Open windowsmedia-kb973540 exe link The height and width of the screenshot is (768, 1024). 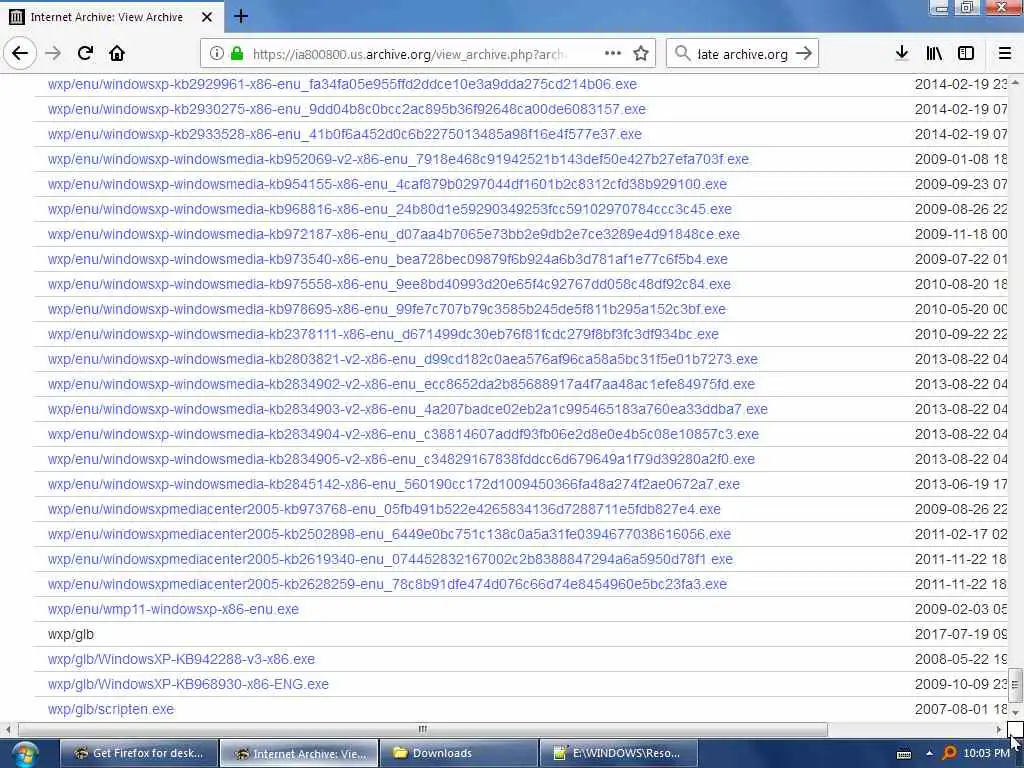388,259
